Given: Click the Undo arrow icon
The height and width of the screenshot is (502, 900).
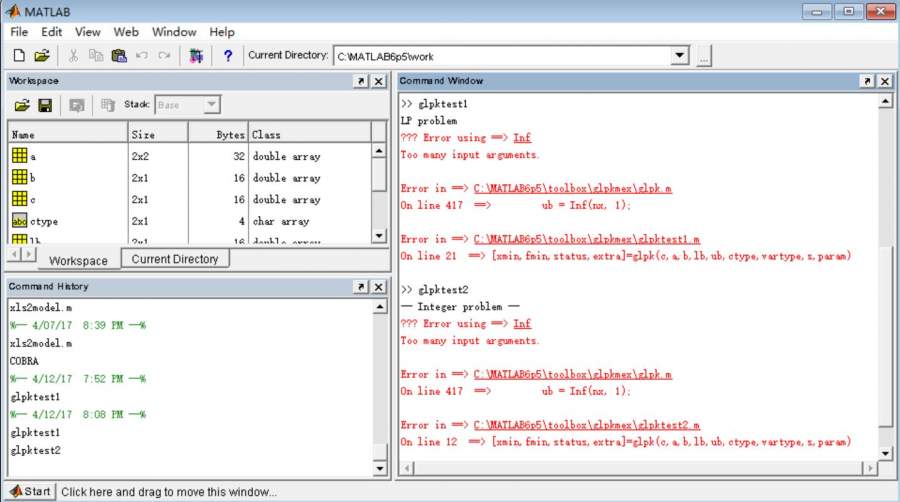Looking at the screenshot, I should pyautogui.click(x=142, y=56).
